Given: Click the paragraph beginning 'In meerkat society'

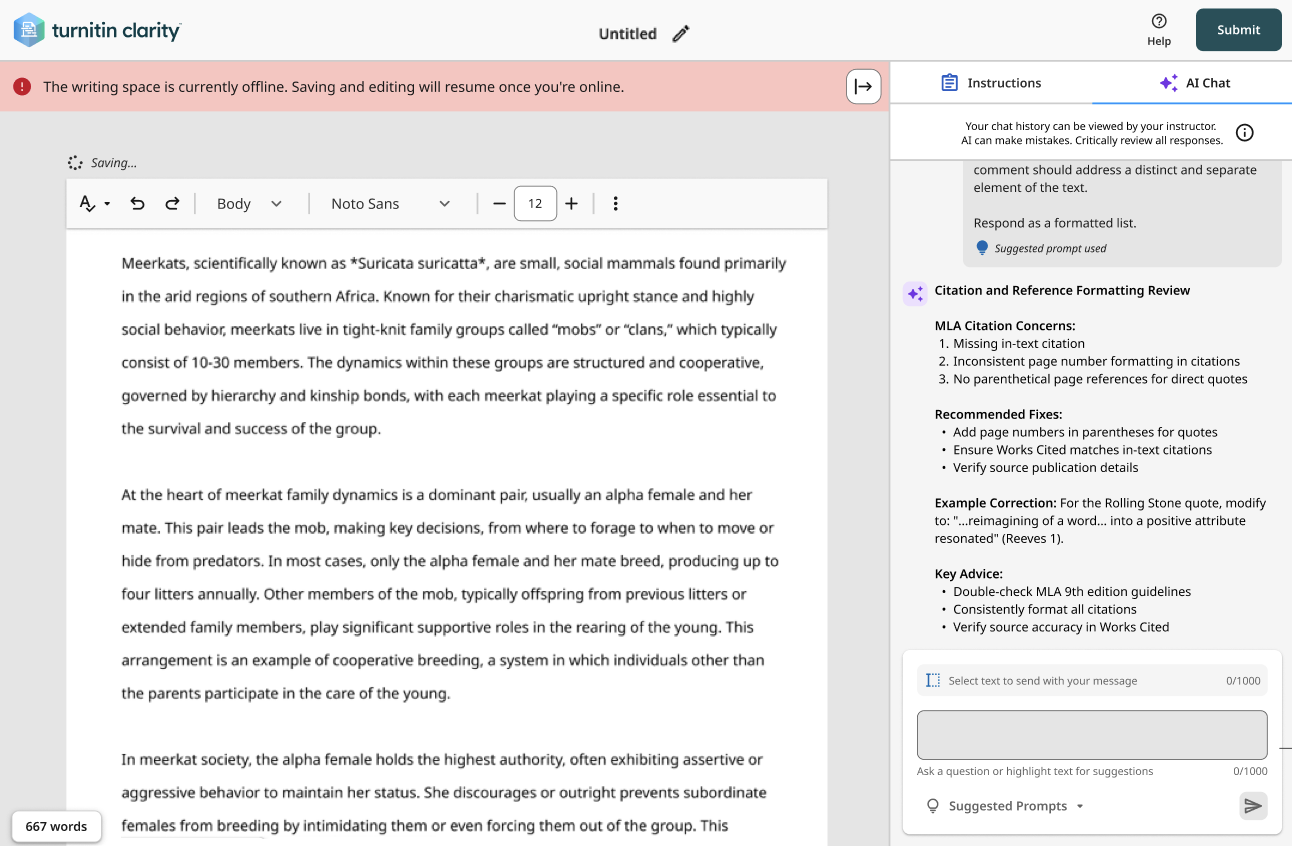Looking at the screenshot, I should [444, 792].
